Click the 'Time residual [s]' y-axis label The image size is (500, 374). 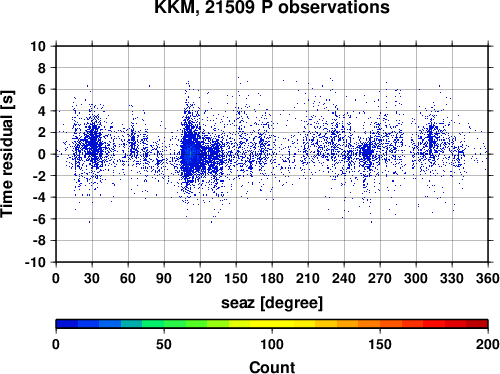coord(7,154)
